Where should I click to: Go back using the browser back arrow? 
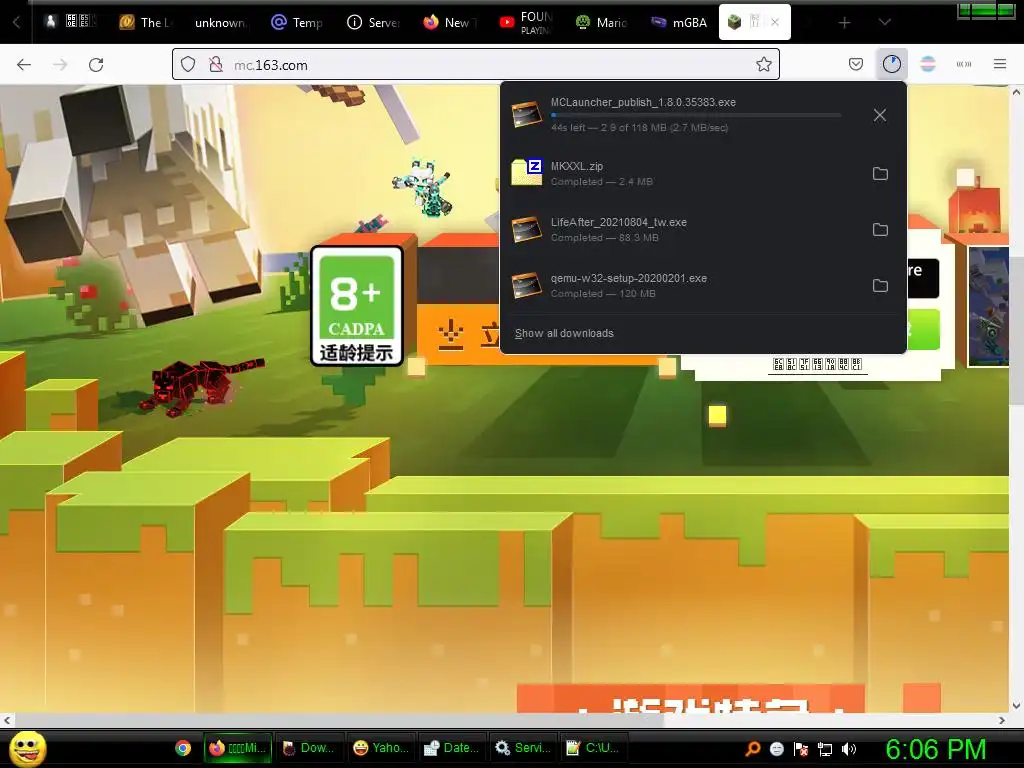24,65
